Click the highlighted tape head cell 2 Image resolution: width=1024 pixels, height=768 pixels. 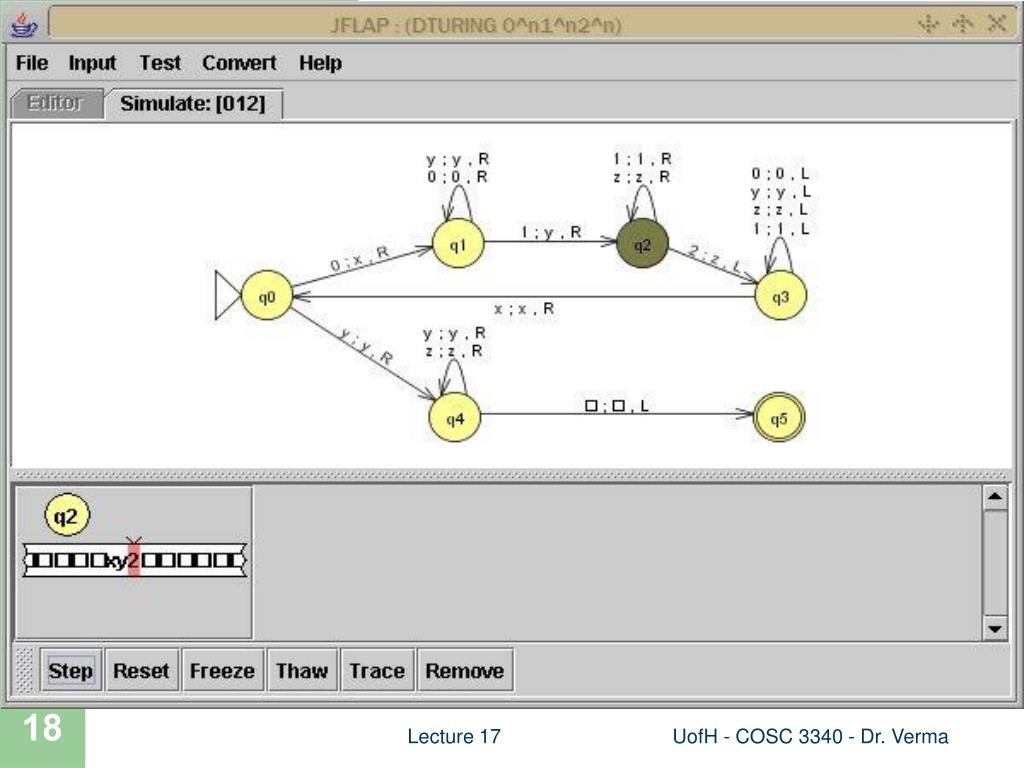pos(134,560)
